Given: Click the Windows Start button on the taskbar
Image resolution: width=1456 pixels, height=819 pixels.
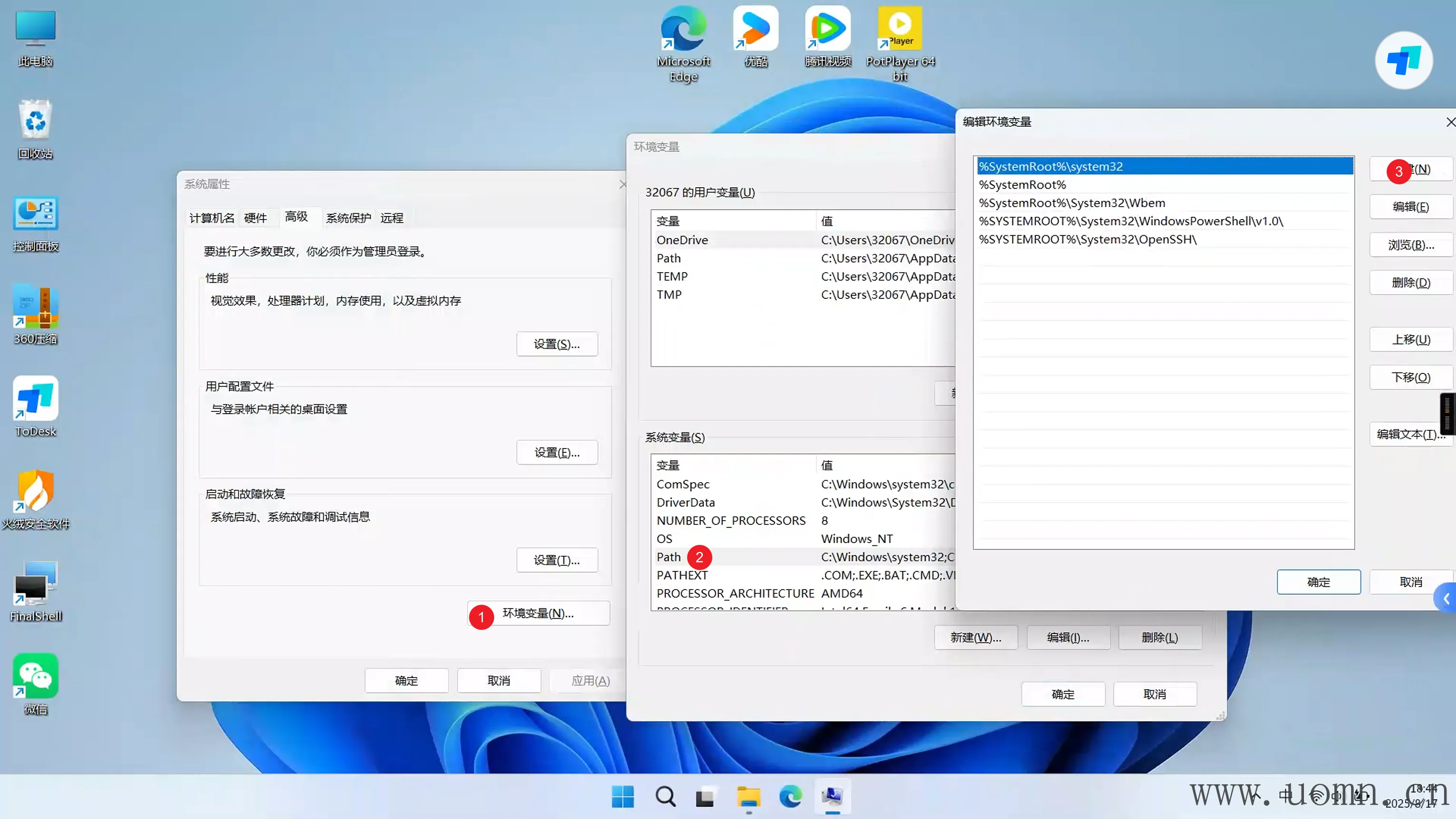Looking at the screenshot, I should [623, 796].
